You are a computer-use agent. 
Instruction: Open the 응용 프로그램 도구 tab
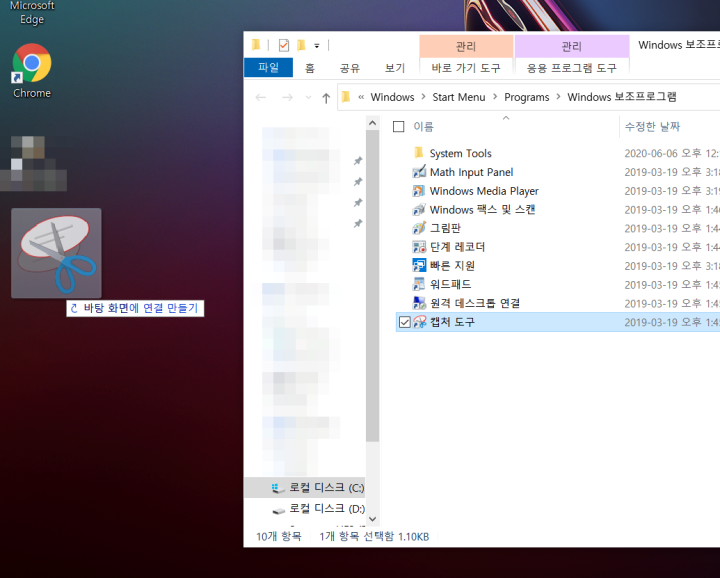[572, 68]
